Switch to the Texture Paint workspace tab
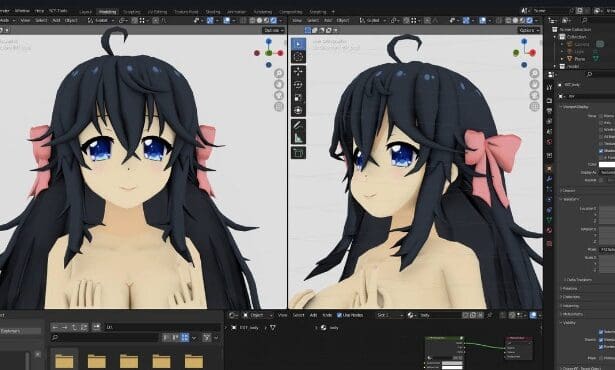Screen dimensions: 615x370 click(x=186, y=12)
